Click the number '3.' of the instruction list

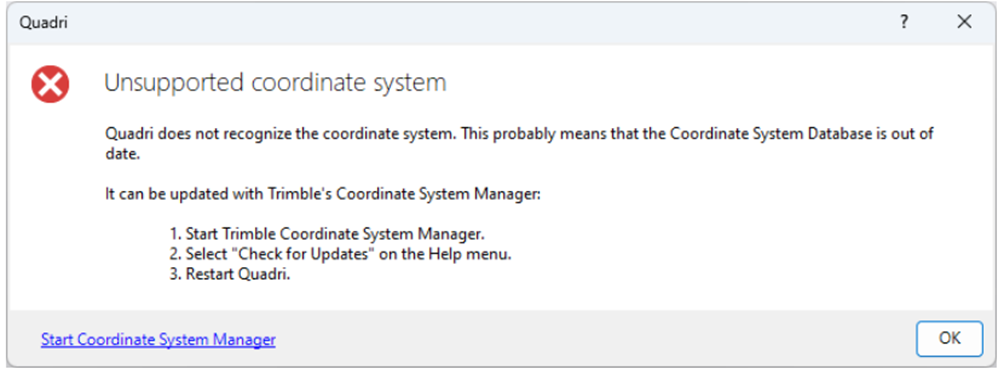[175, 275]
